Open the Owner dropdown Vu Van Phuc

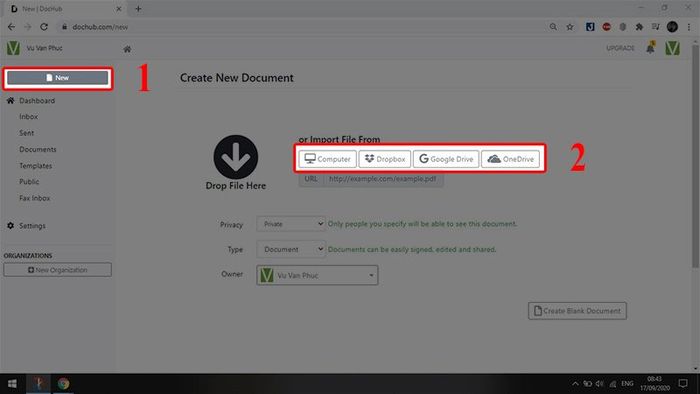(x=317, y=275)
